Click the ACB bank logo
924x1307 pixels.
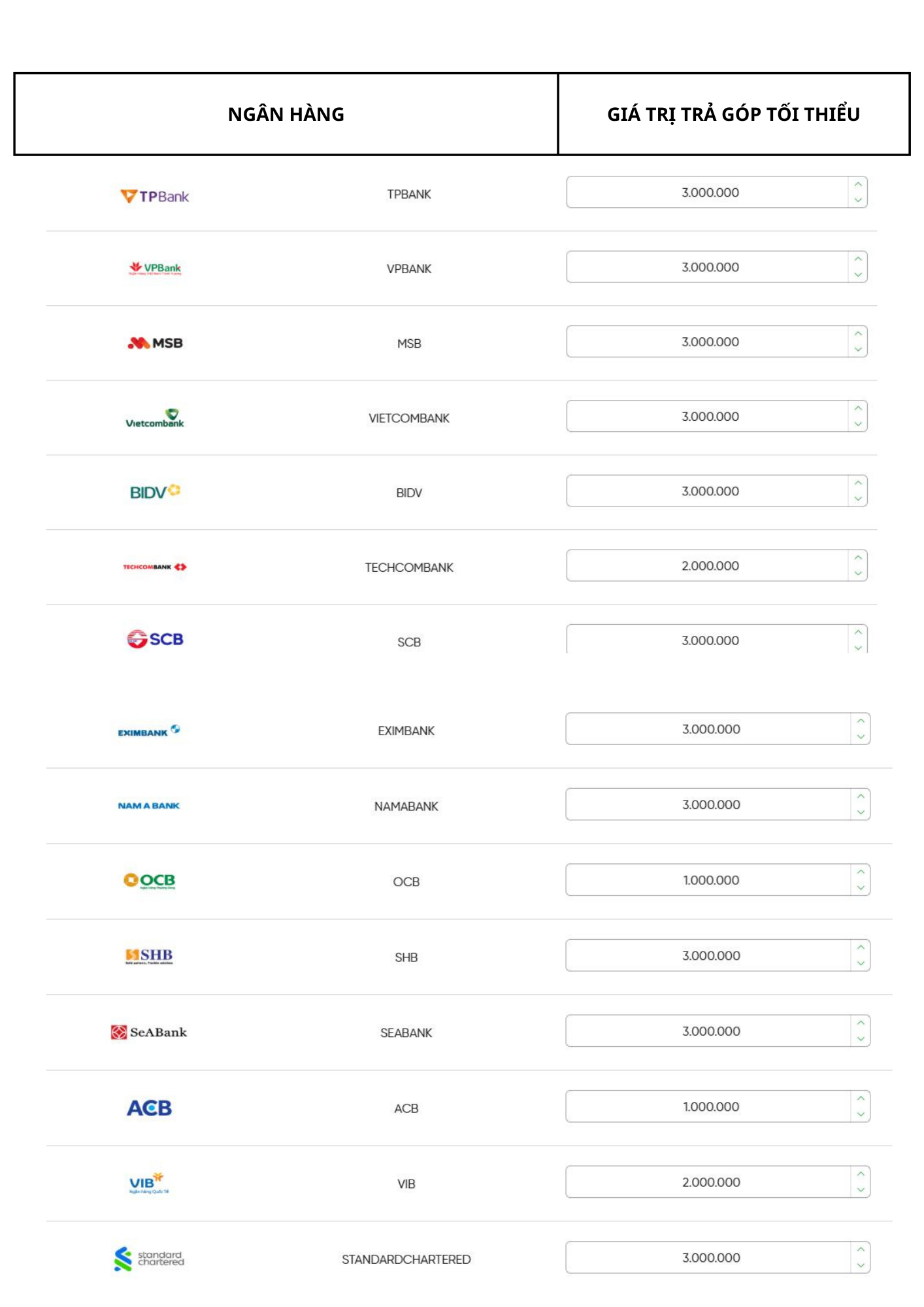[x=150, y=1108]
